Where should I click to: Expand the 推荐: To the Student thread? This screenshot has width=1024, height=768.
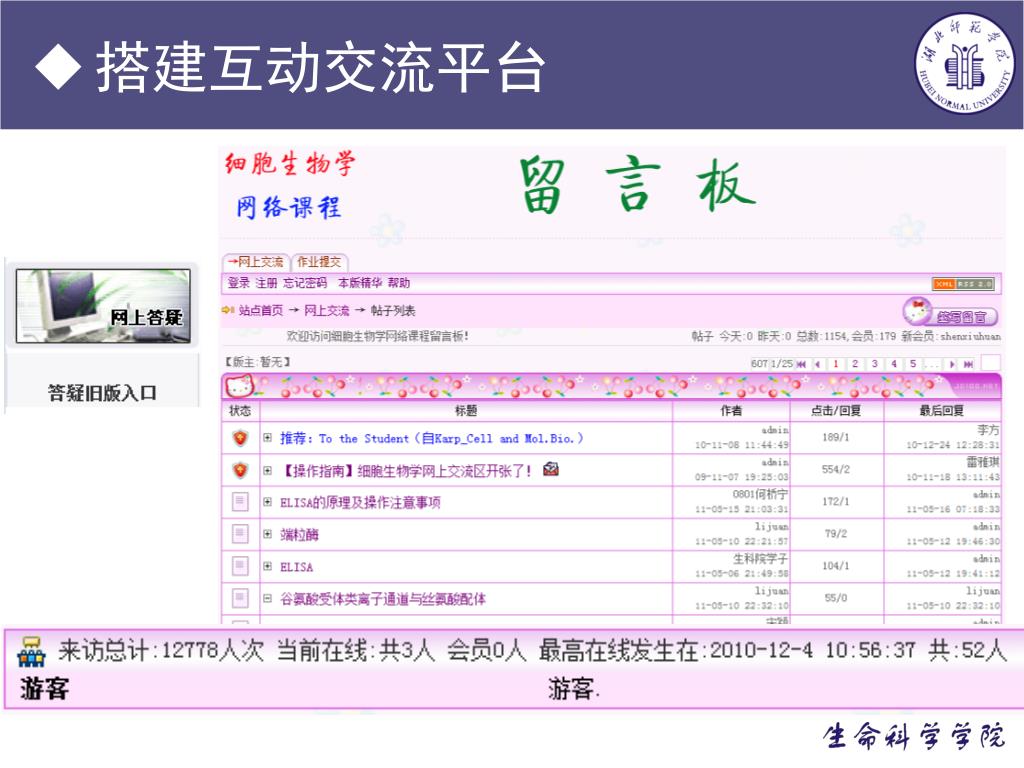(x=267, y=438)
